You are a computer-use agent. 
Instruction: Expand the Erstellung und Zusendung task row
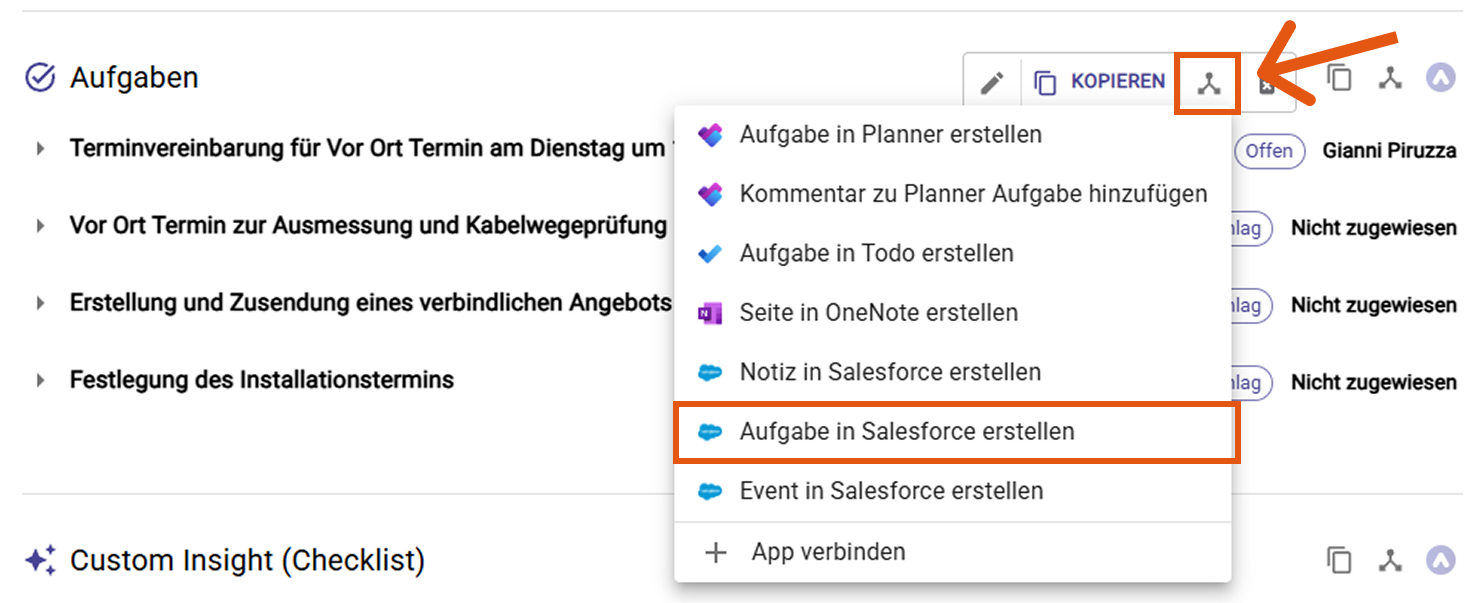point(41,303)
